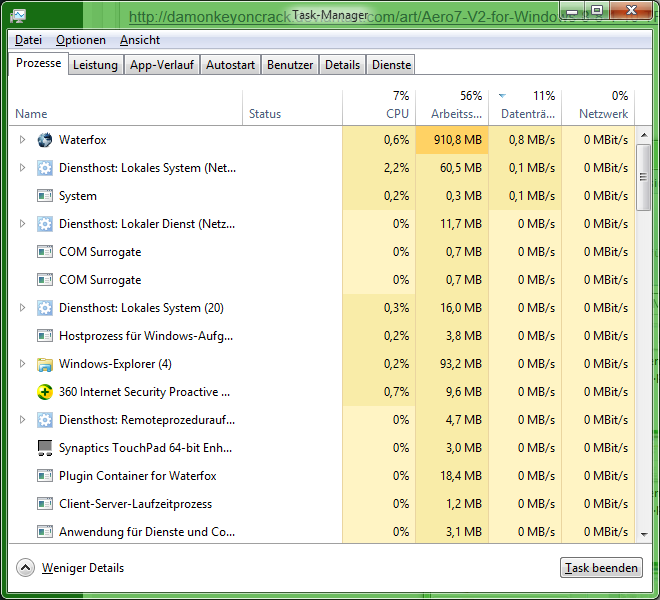Switch to the Benutzer tab
Image resolution: width=660 pixels, height=600 pixels.
click(x=290, y=65)
